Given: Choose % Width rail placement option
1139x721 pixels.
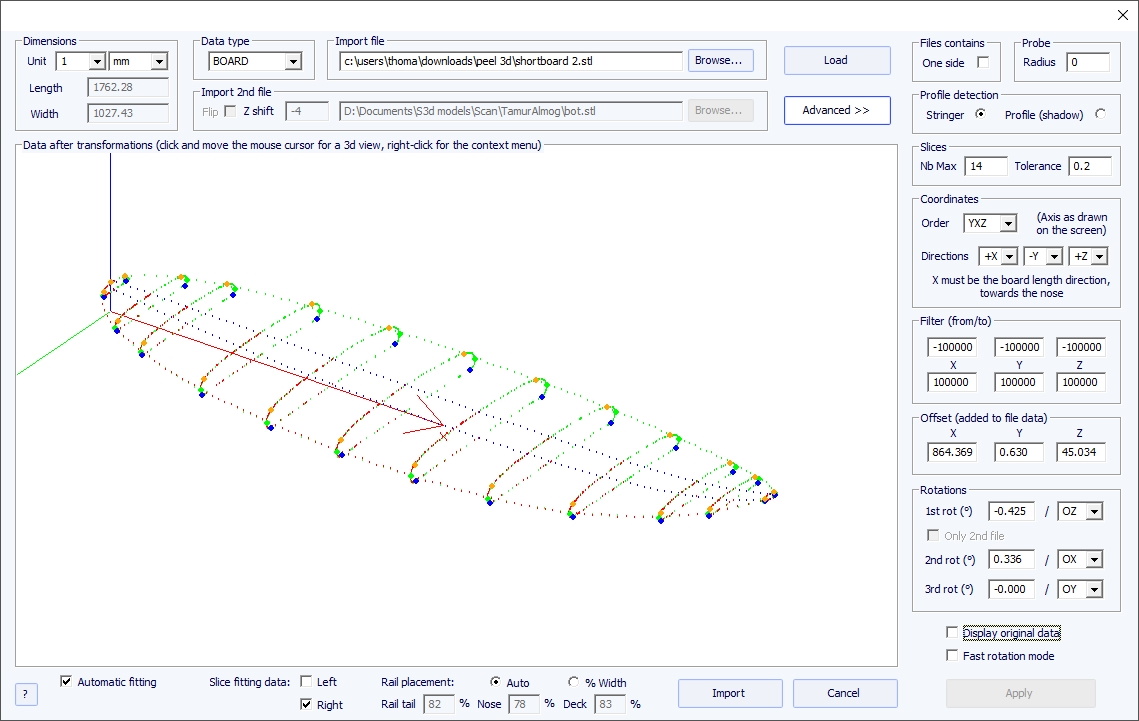Looking at the screenshot, I should point(574,682).
